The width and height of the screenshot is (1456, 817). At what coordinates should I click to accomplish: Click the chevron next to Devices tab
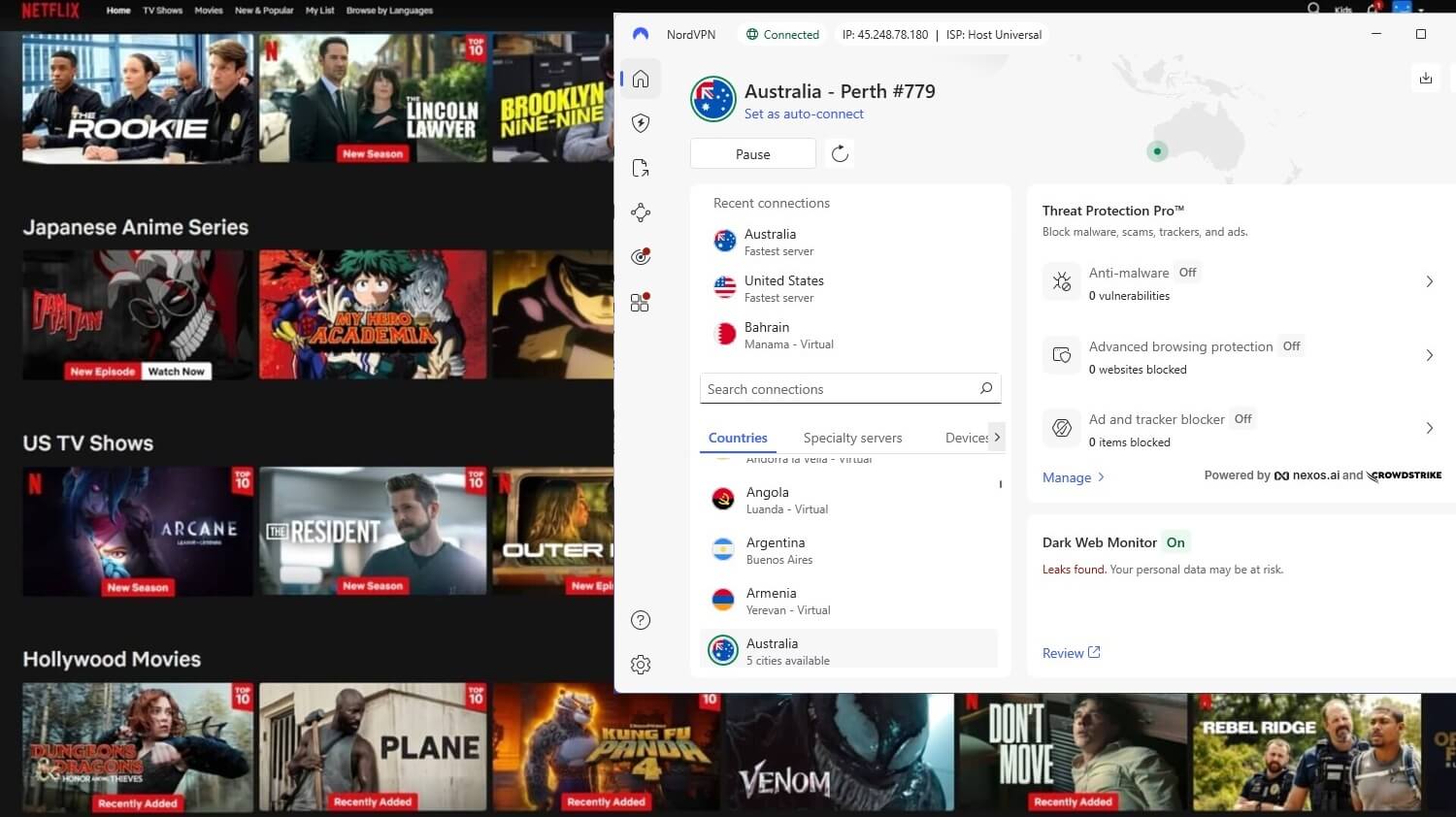pyautogui.click(x=998, y=437)
